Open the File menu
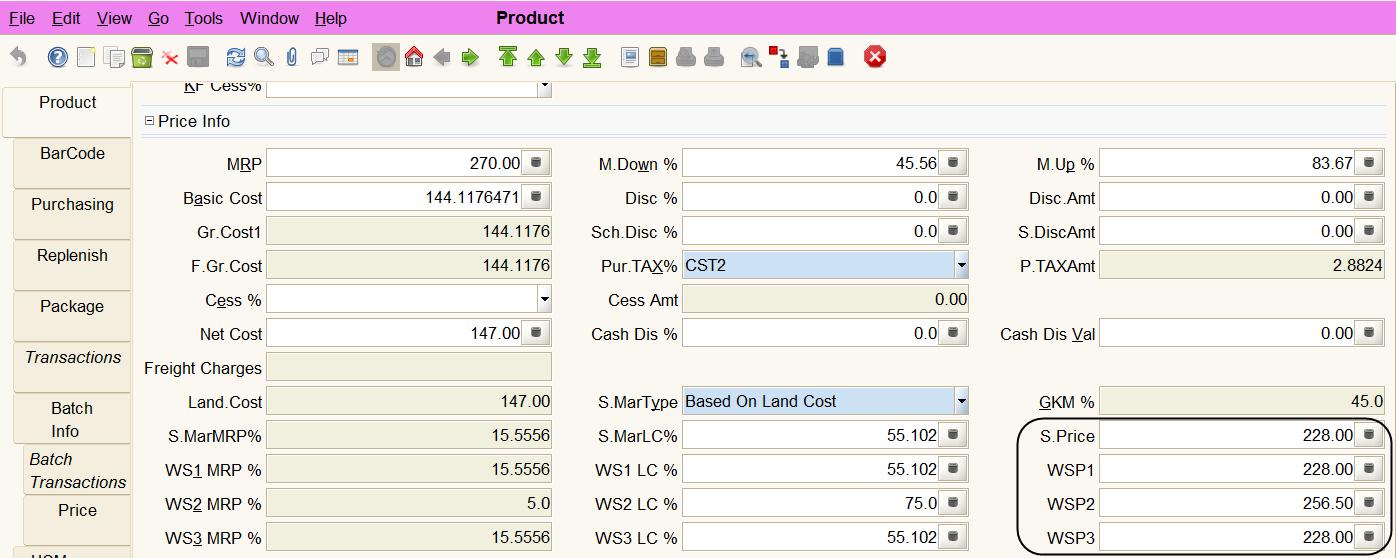Screen dimensions: 1396x558 tap(22, 18)
